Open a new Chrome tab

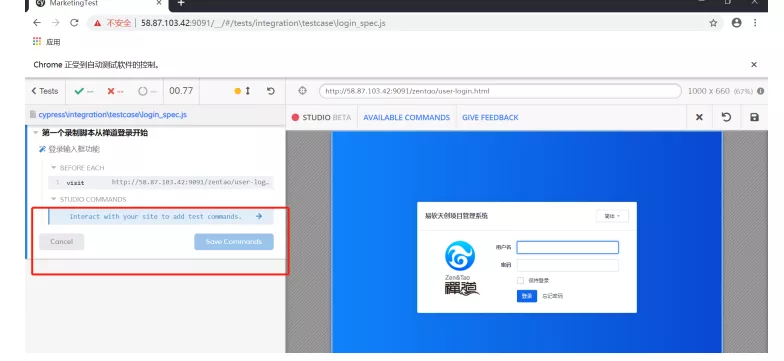[x=181, y=2]
